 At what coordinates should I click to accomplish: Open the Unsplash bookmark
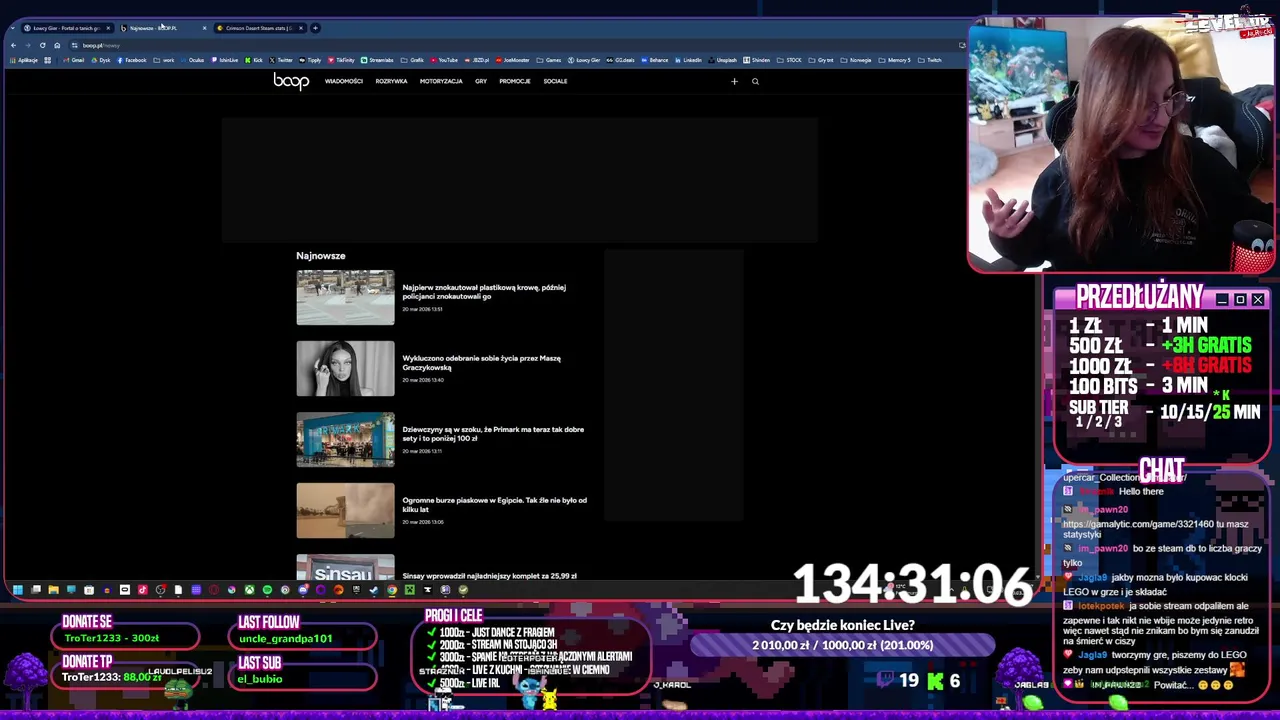click(723, 60)
